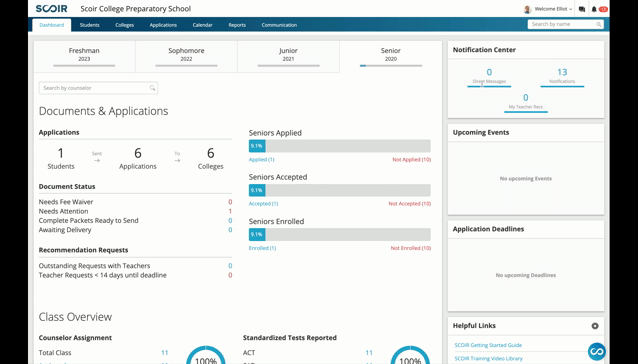Open SCOIR Getting Started Guide link

pyautogui.click(x=488, y=345)
